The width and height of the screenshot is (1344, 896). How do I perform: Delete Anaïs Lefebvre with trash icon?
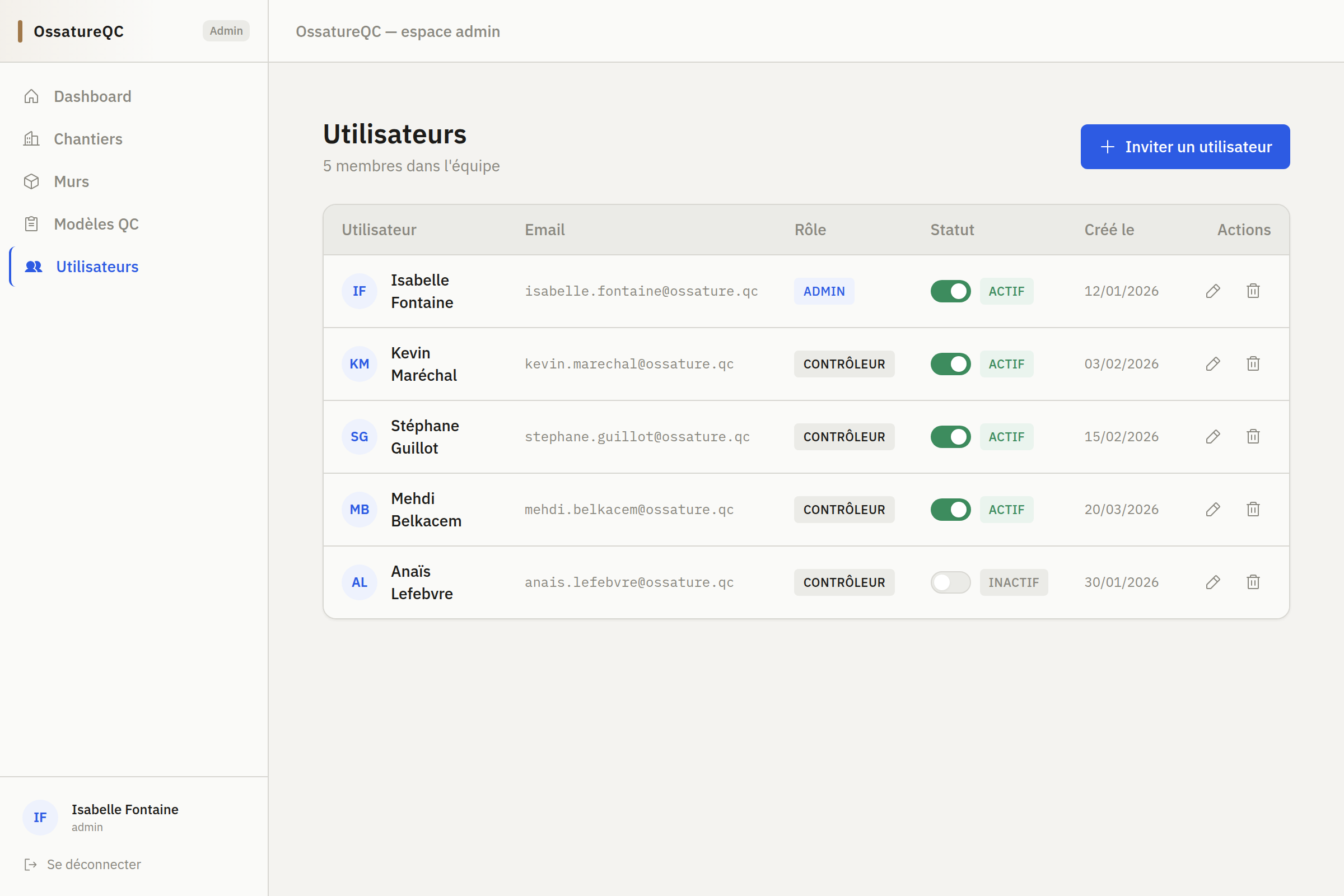[x=1253, y=582]
